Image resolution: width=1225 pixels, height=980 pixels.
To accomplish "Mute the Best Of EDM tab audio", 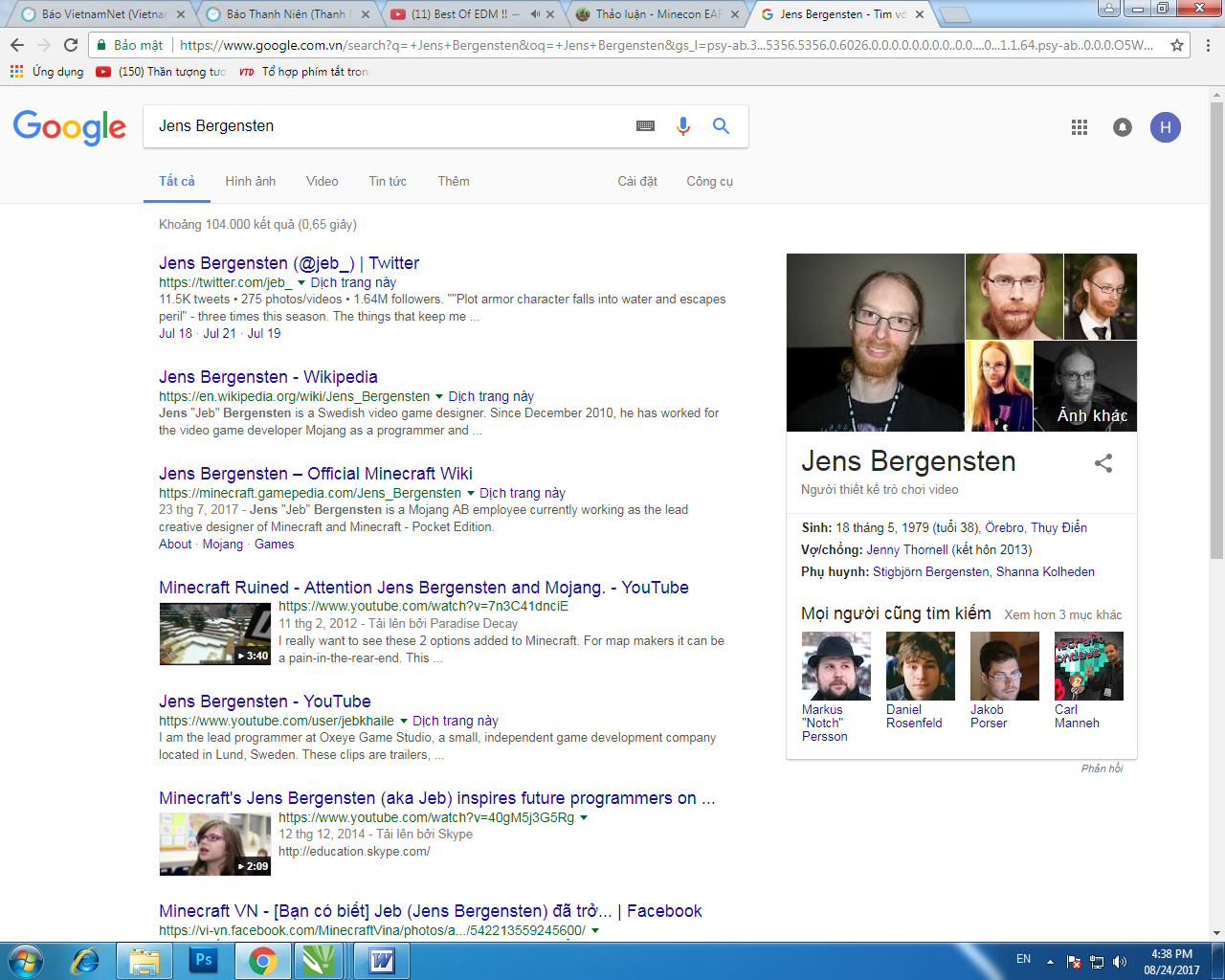I will [534, 14].
